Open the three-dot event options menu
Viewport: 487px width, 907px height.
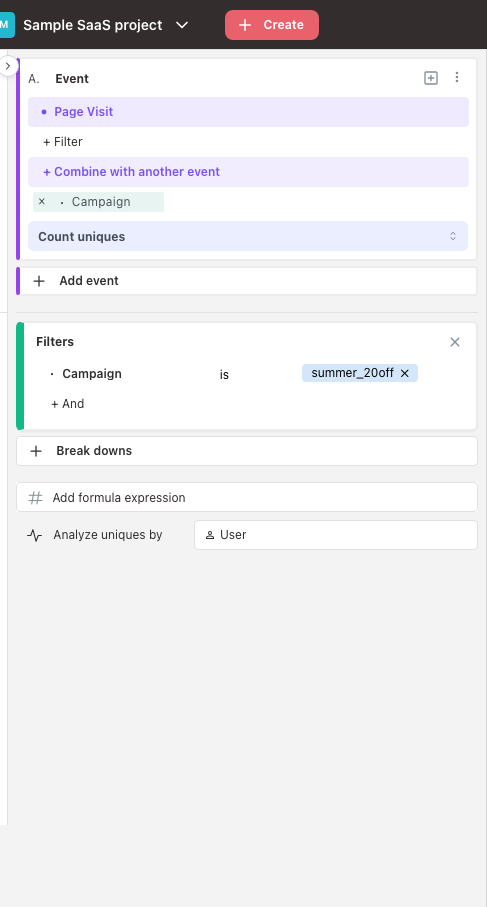point(457,77)
